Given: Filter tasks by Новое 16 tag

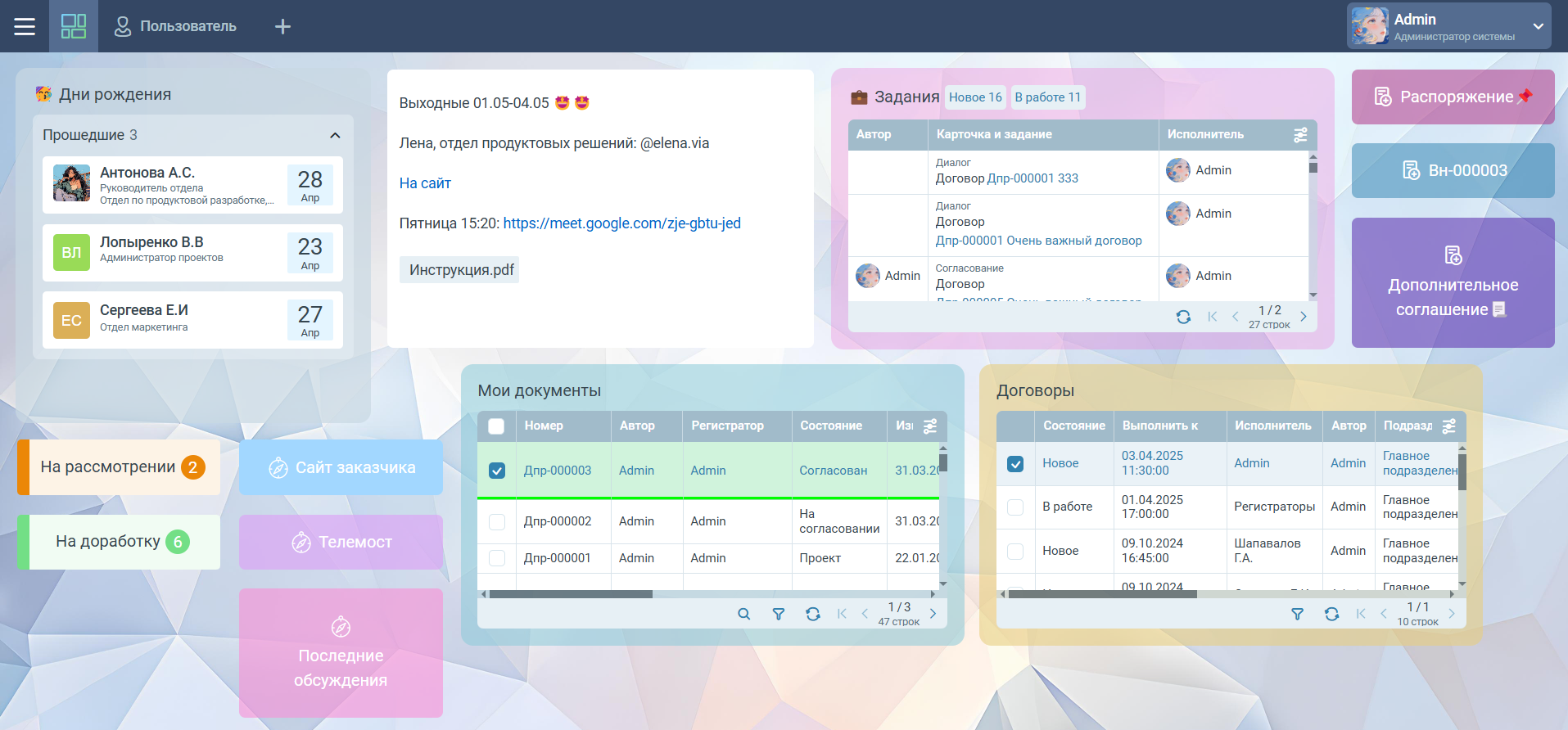Looking at the screenshot, I should tap(975, 97).
